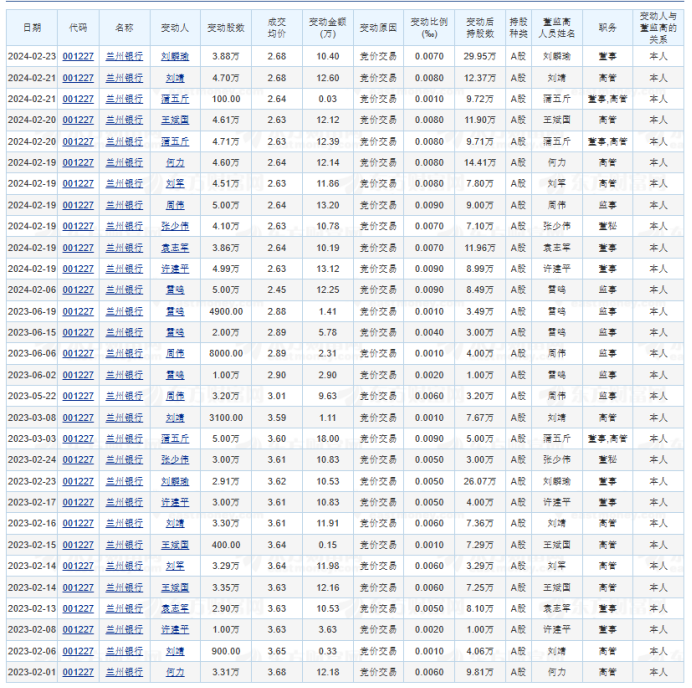This screenshot has height=688, width=692.
Task: Select the 3.68 average price cell
Action: [x=277, y=672]
